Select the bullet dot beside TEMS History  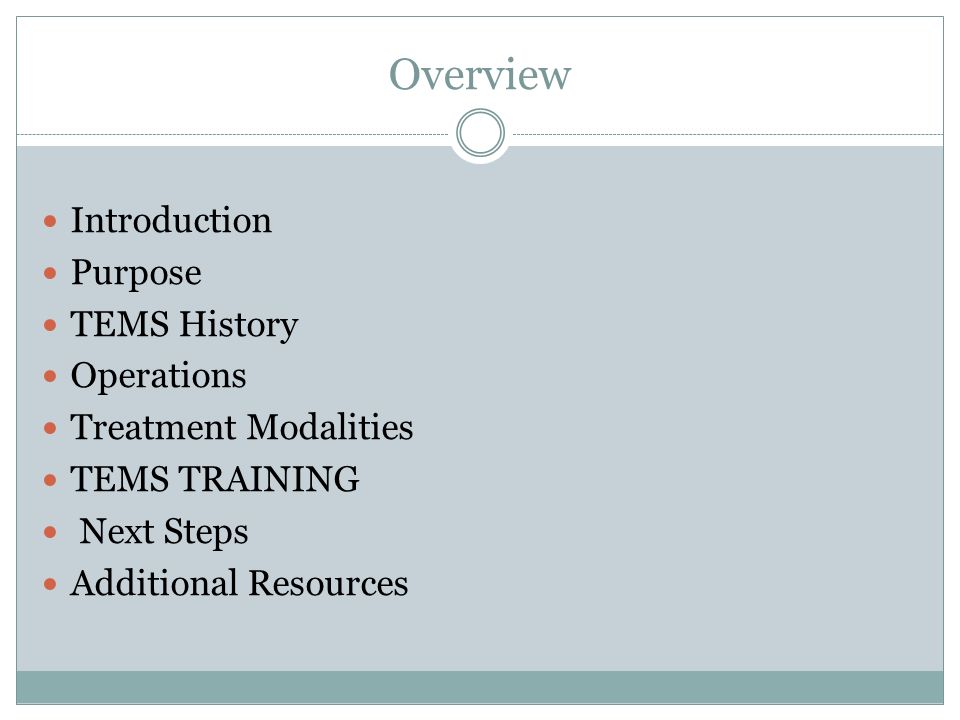click(x=50, y=324)
